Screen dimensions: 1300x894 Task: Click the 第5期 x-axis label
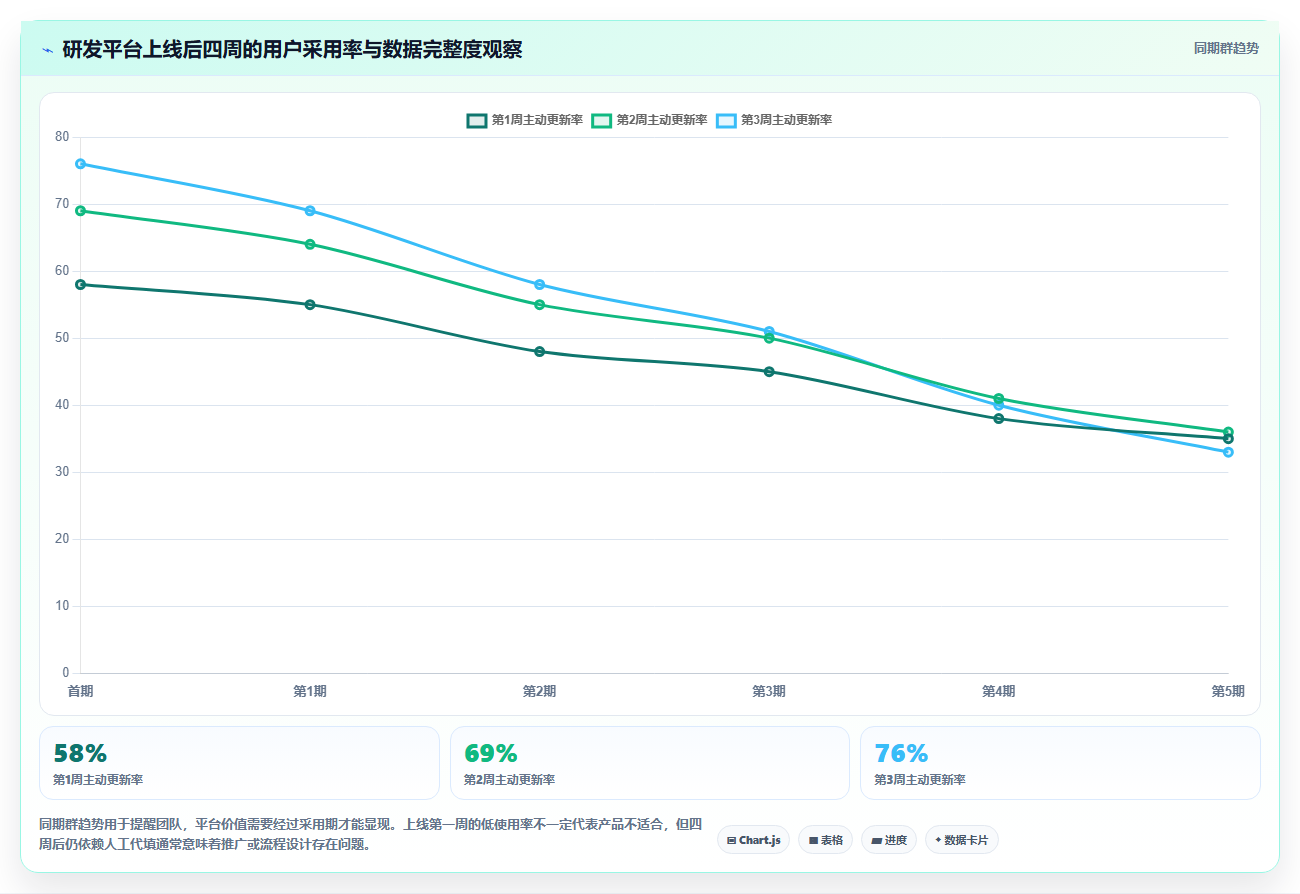click(1228, 691)
